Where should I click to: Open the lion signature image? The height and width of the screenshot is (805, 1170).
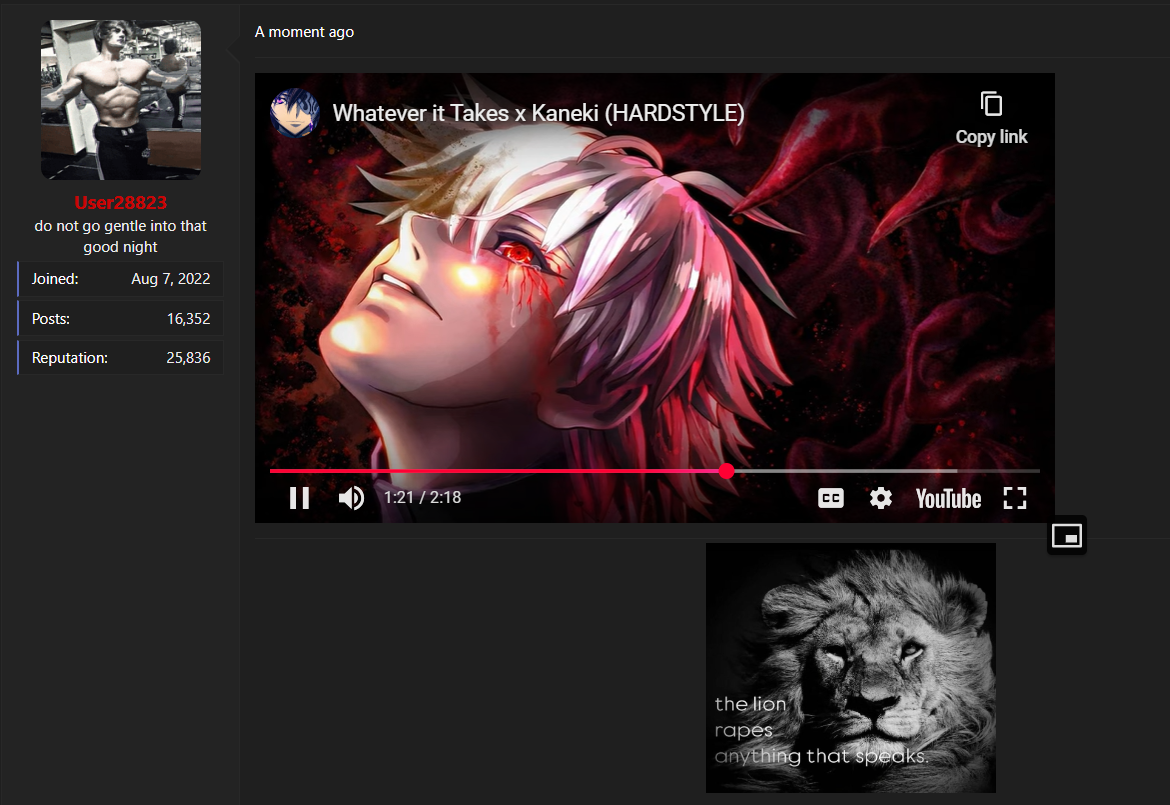point(851,668)
